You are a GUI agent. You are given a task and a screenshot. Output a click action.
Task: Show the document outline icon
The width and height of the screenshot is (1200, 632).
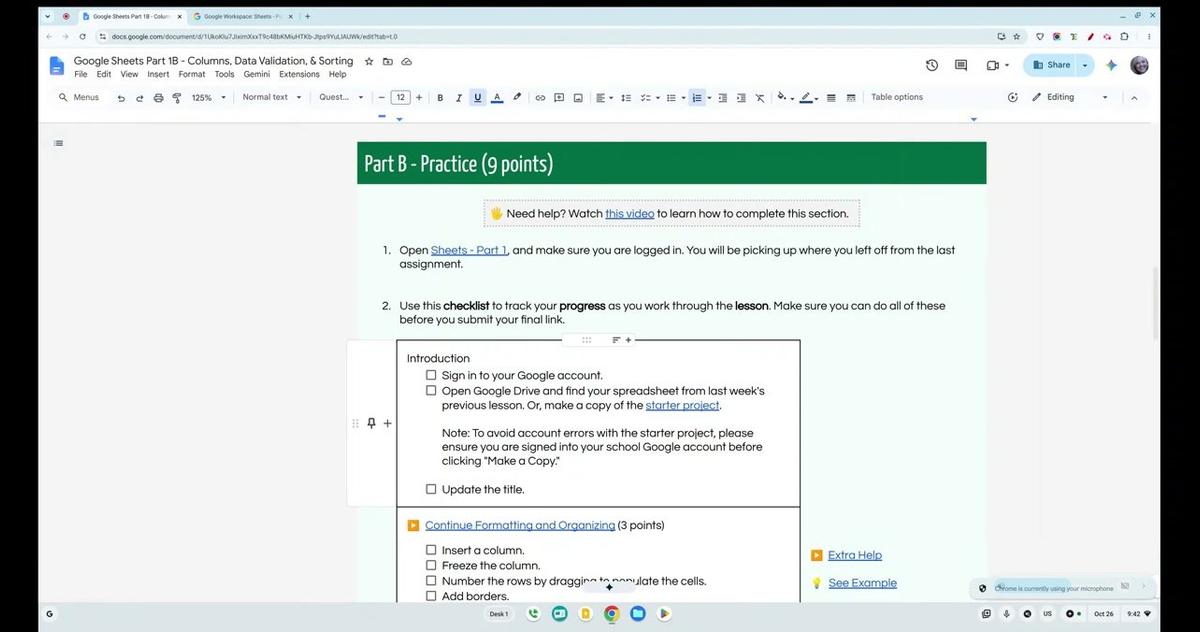[x=58, y=143]
